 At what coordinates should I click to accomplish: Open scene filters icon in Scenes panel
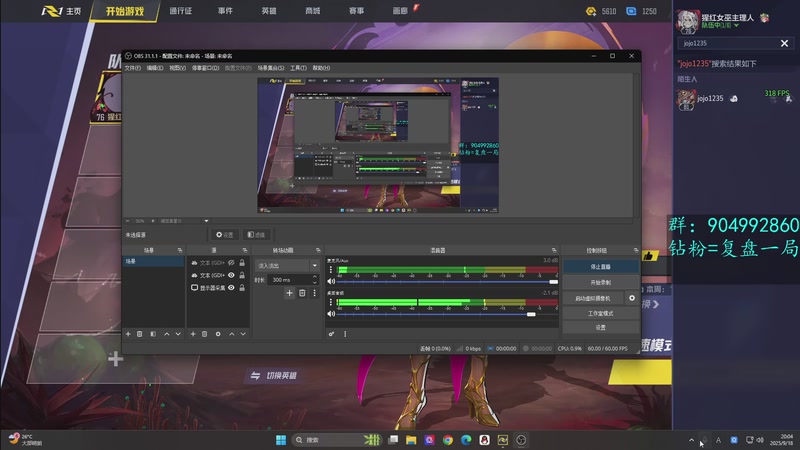click(153, 334)
